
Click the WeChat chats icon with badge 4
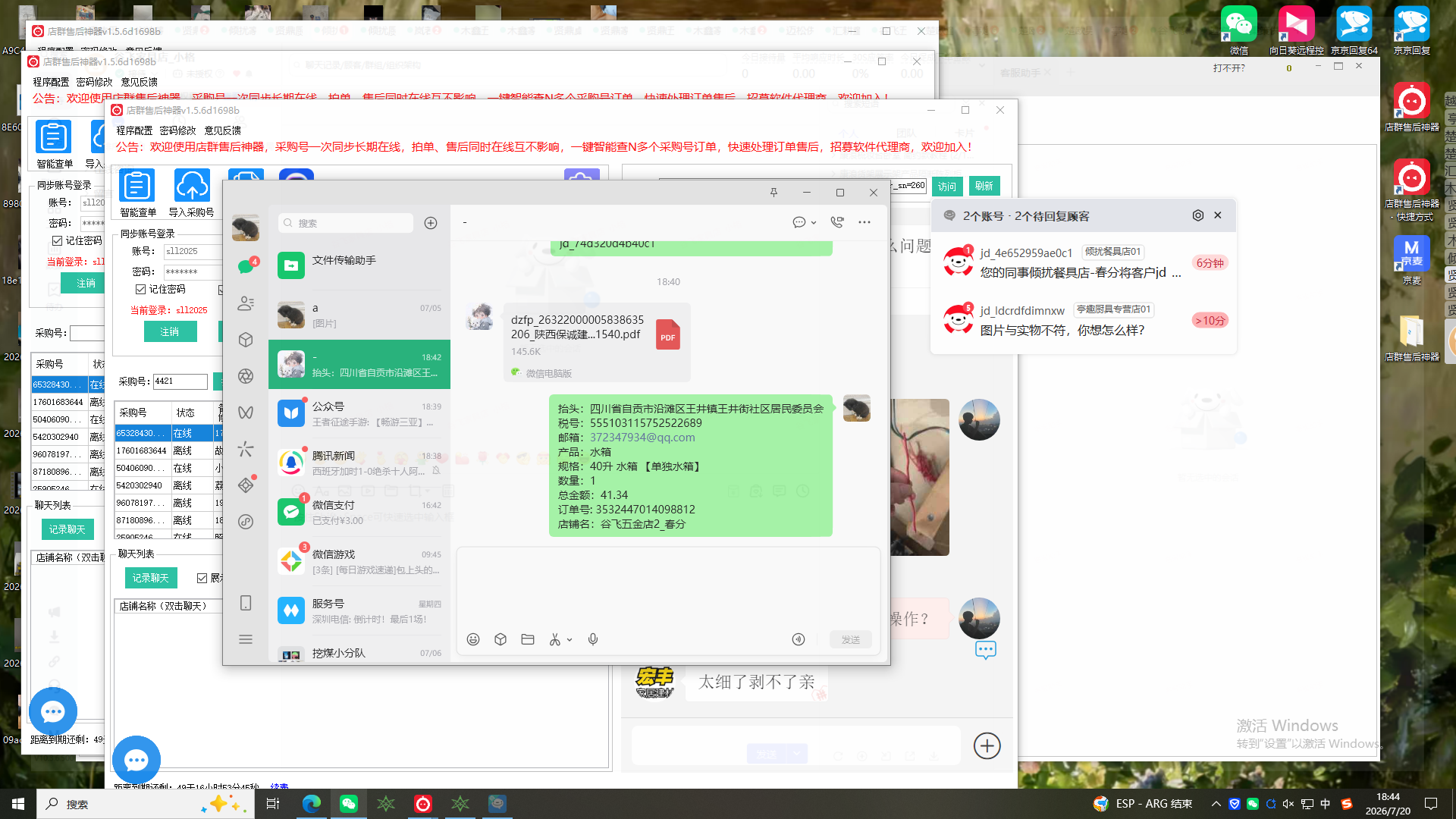(x=246, y=266)
